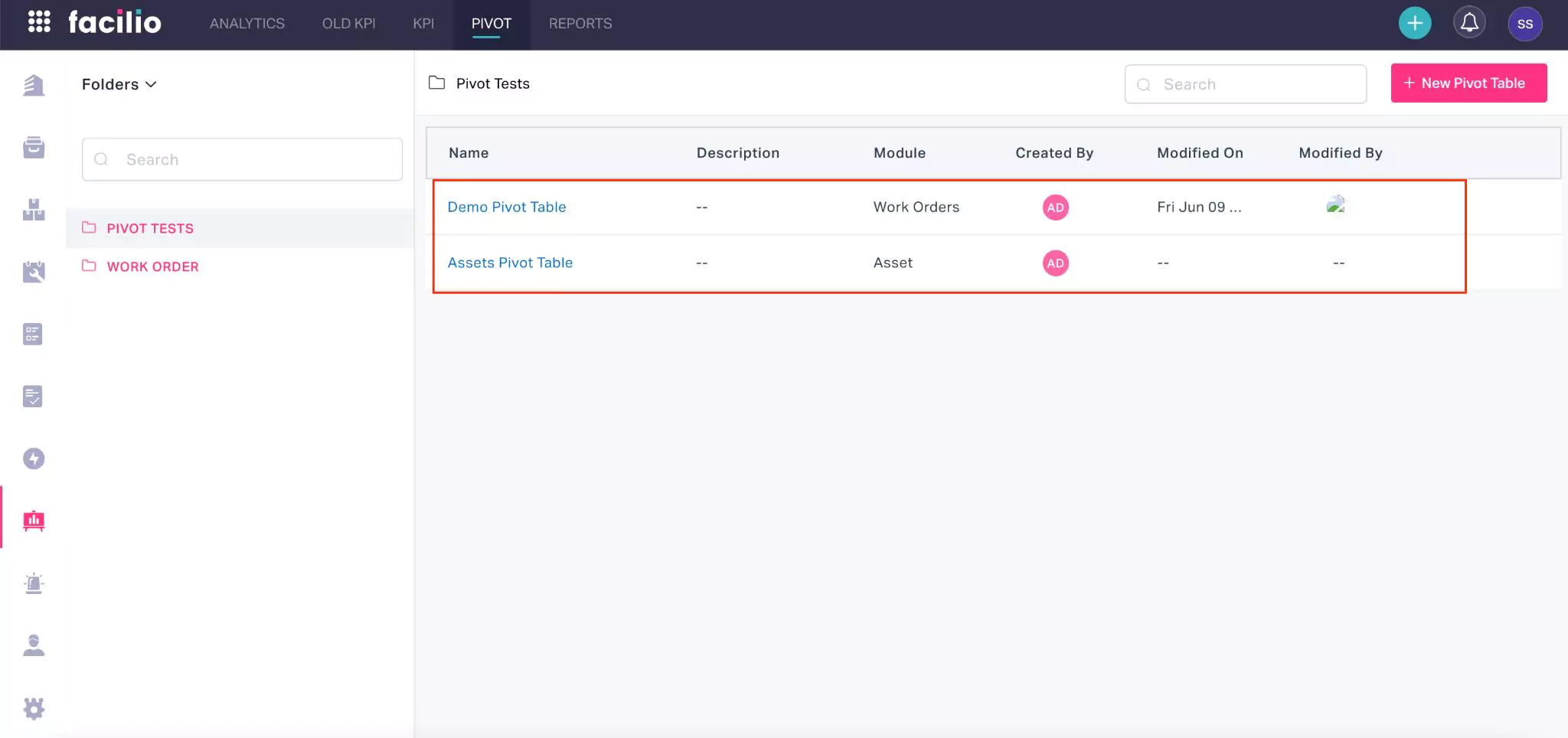Open the people icon in sidebar
The width and height of the screenshot is (1568, 738).
[34, 645]
